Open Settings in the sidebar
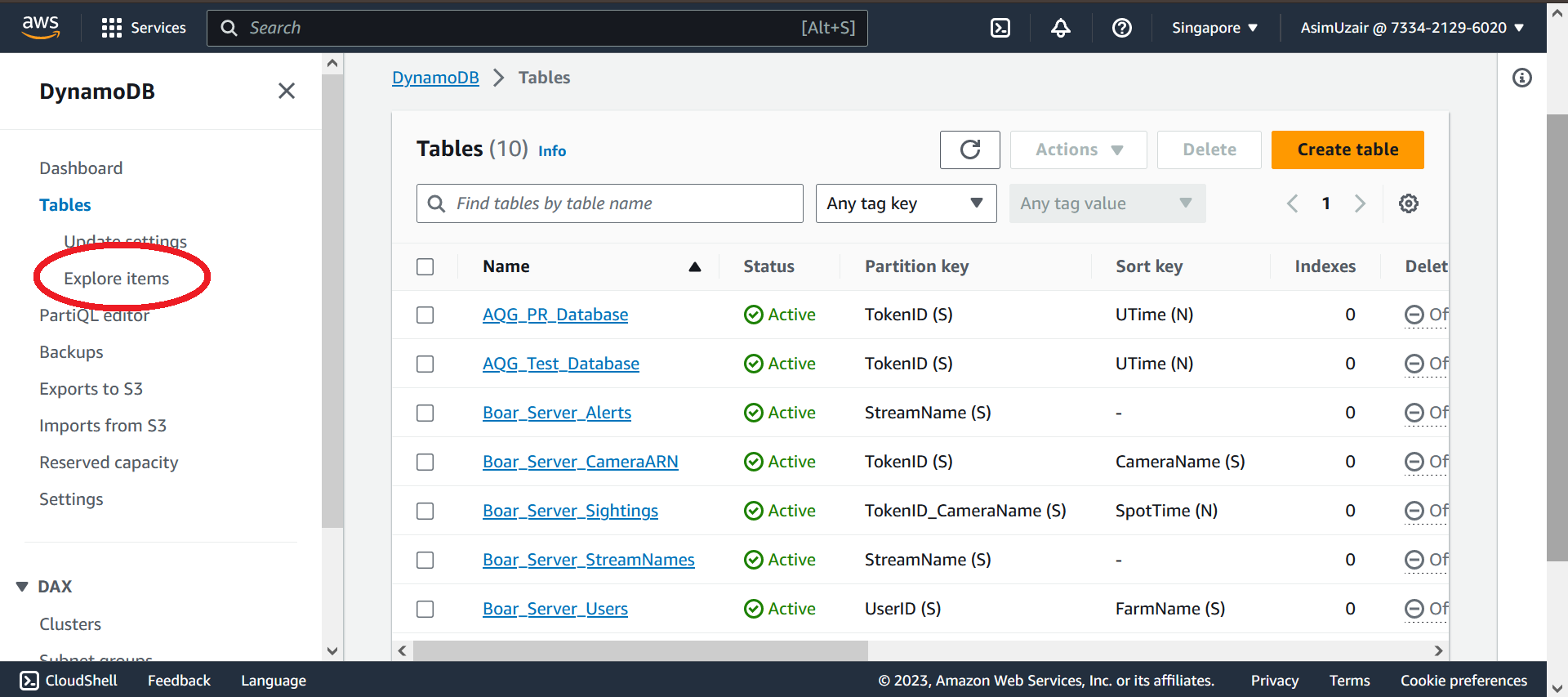The width and height of the screenshot is (1568, 697). (71, 499)
